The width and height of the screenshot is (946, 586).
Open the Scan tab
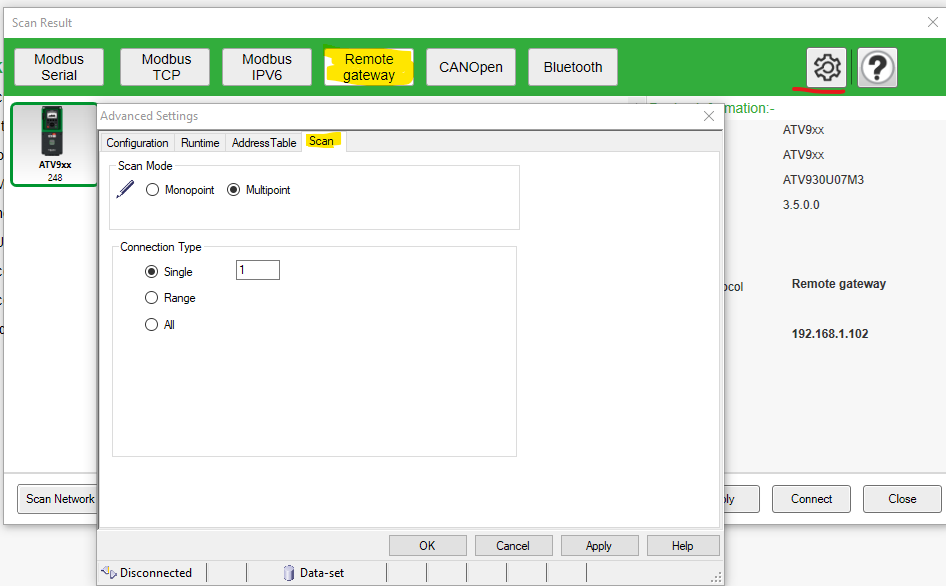click(x=322, y=141)
